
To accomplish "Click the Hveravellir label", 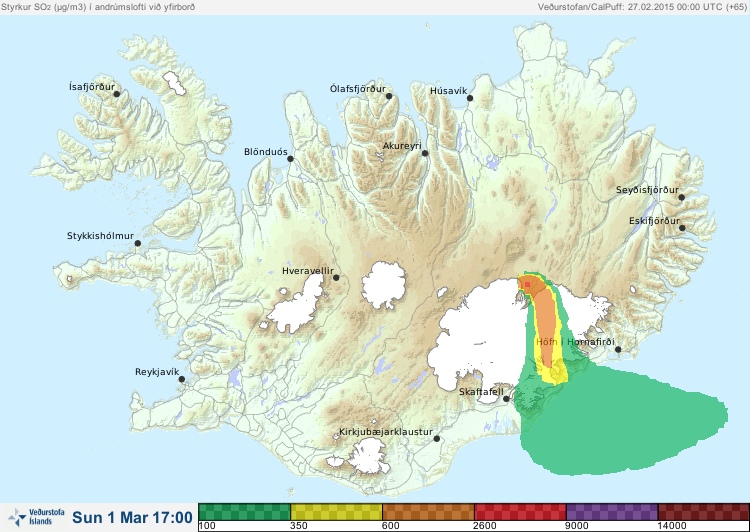I will [x=308, y=271].
